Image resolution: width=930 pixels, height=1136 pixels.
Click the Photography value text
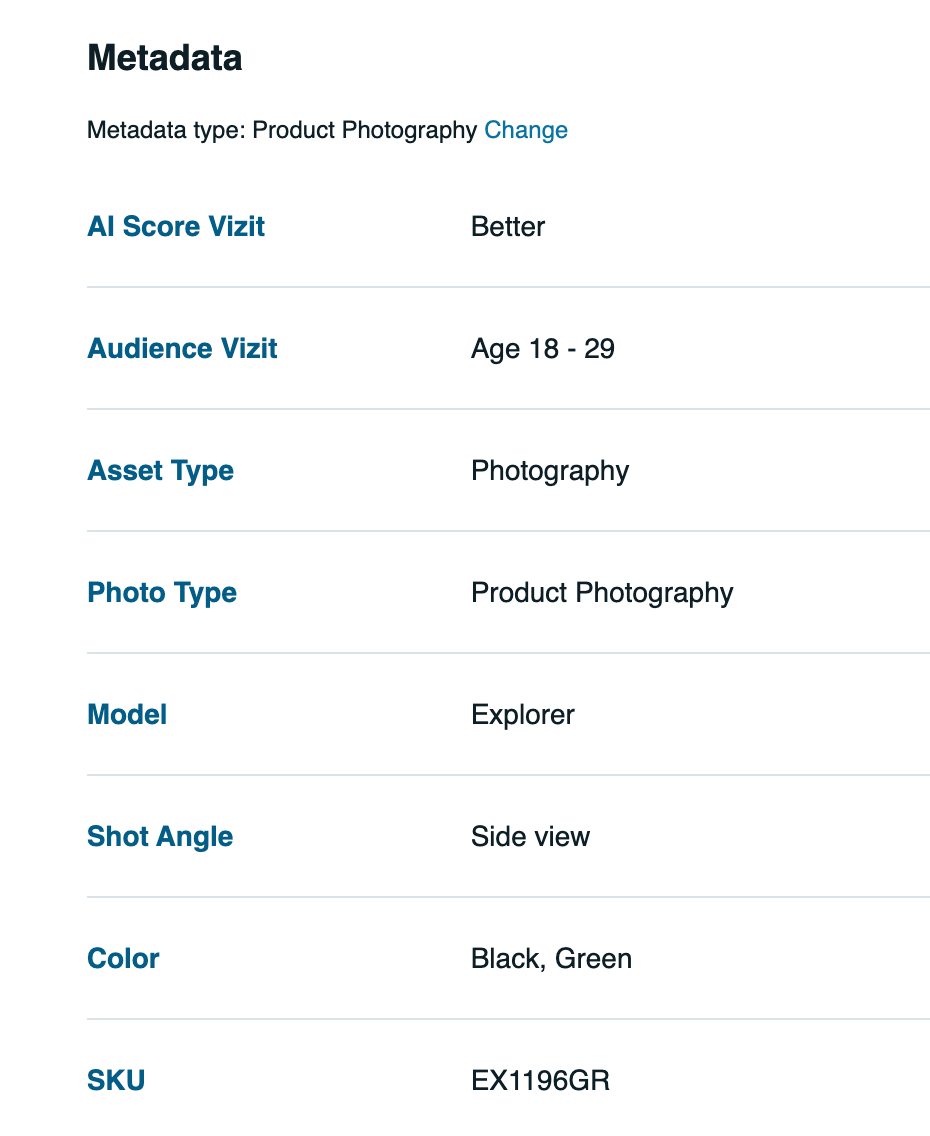[549, 470]
